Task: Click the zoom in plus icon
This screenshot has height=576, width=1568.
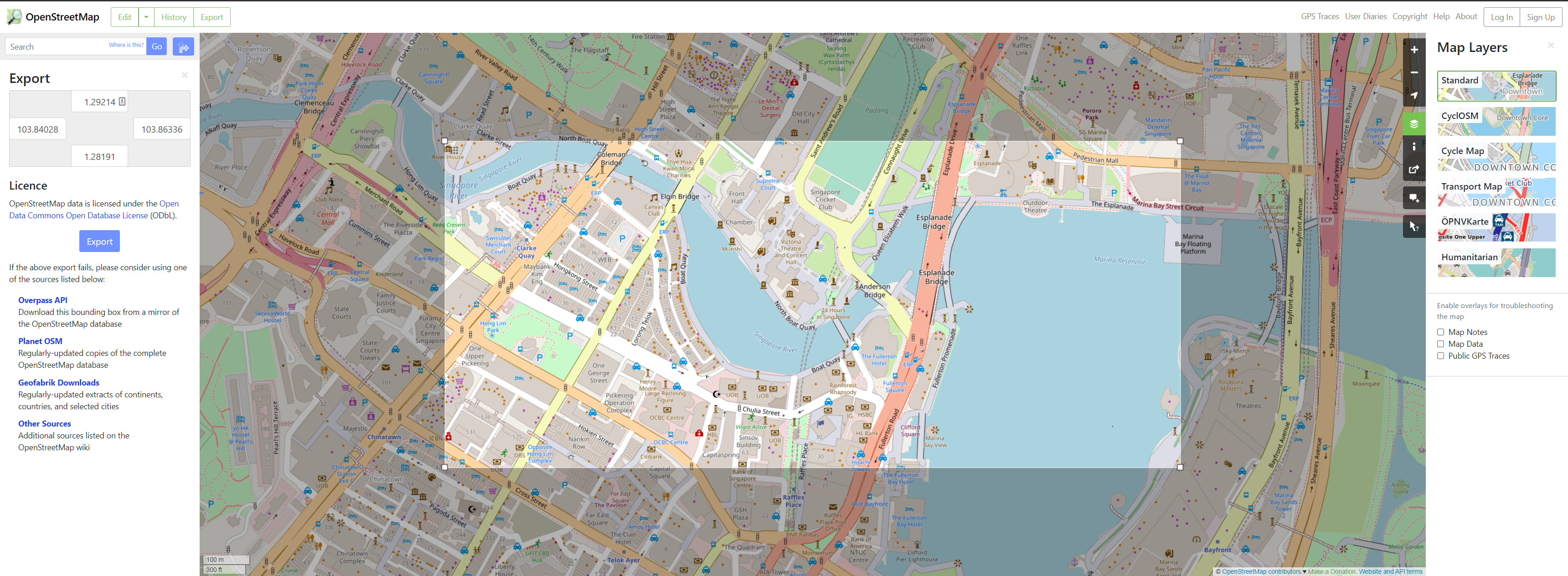Action: click(x=1414, y=50)
